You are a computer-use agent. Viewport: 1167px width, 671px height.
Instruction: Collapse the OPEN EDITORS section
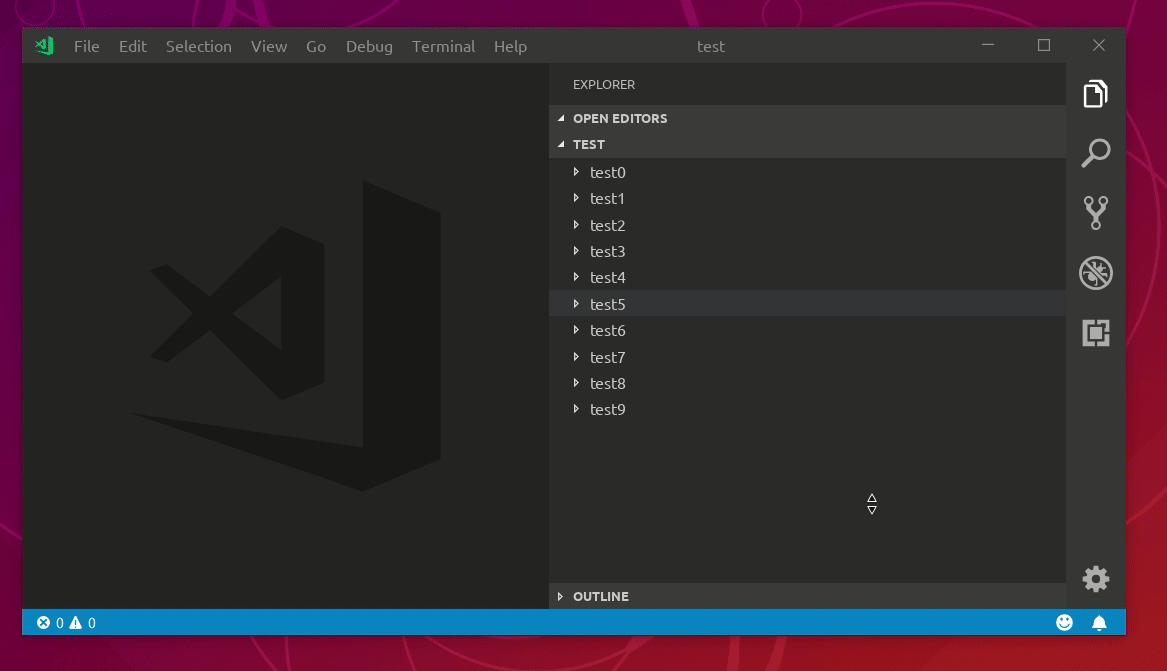[561, 118]
